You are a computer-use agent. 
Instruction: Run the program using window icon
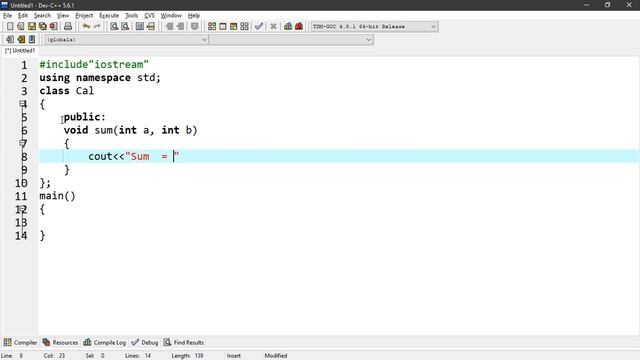[x=223, y=27]
